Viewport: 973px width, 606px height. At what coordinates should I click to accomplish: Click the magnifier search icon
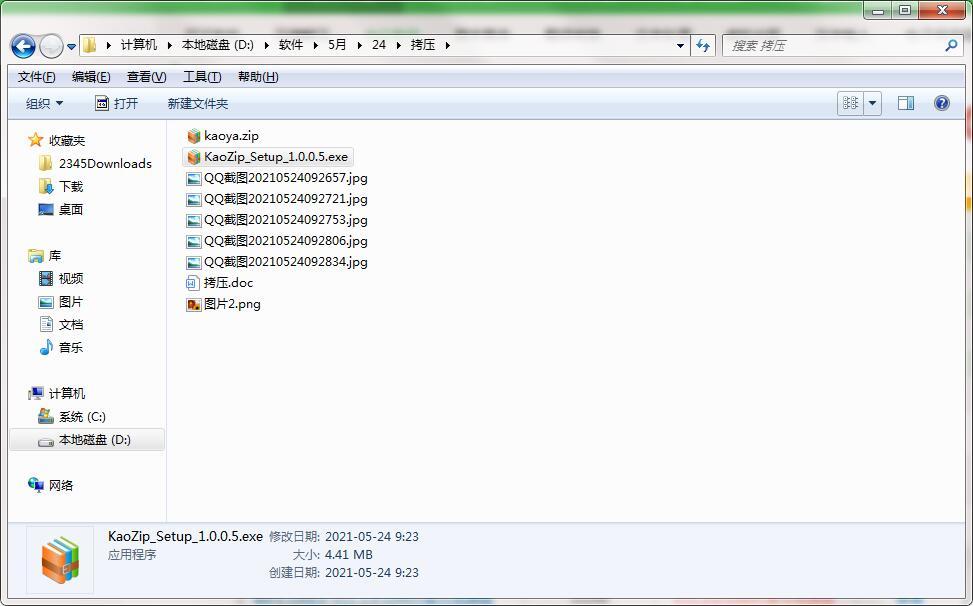click(x=951, y=45)
